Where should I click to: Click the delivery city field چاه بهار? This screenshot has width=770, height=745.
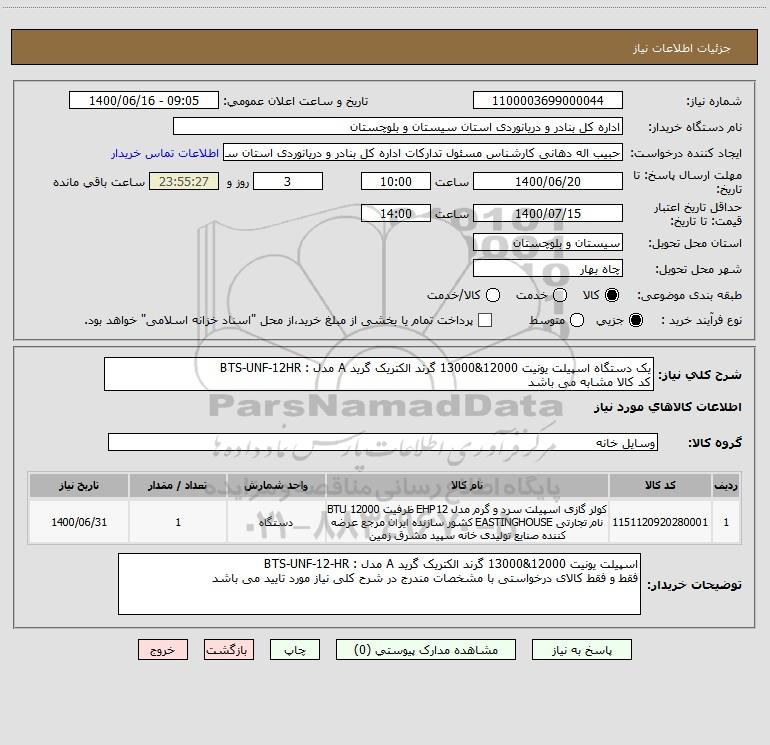pos(548,269)
